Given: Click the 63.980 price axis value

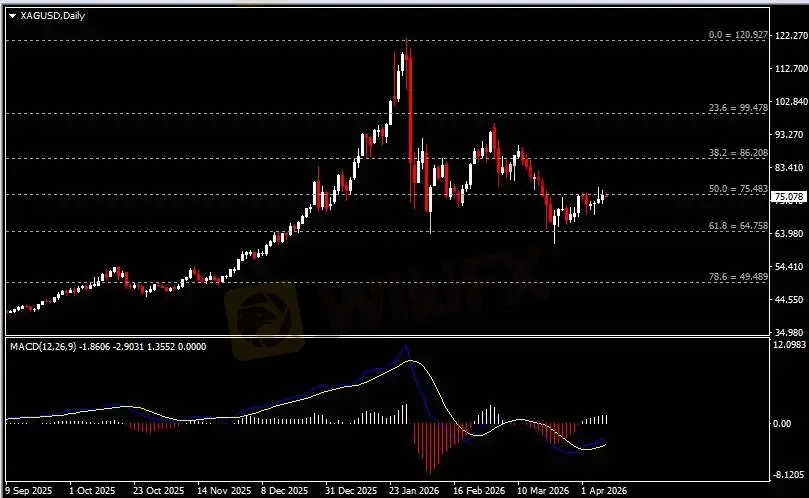Looking at the screenshot, I should tap(791, 233).
